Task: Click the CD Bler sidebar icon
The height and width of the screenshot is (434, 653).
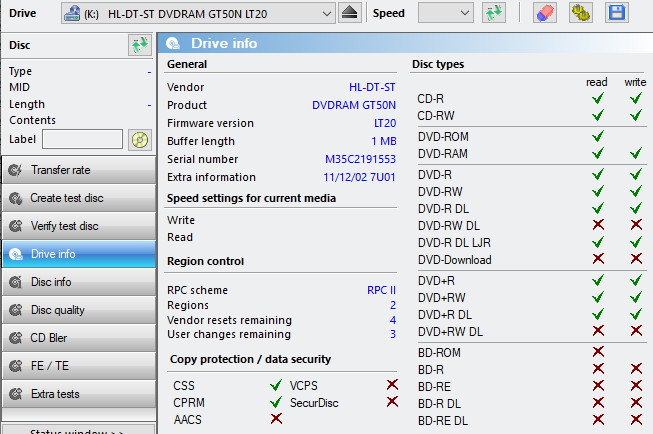Action: click(x=15, y=338)
